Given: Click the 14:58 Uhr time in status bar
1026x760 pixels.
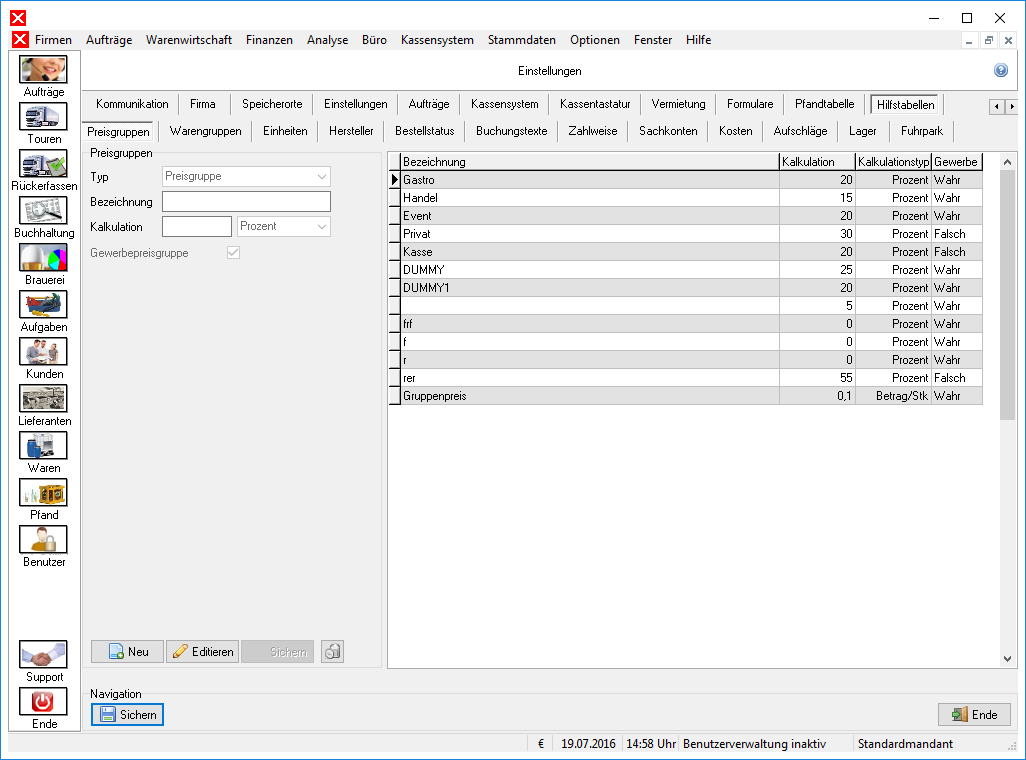Looking at the screenshot, I should [651, 744].
